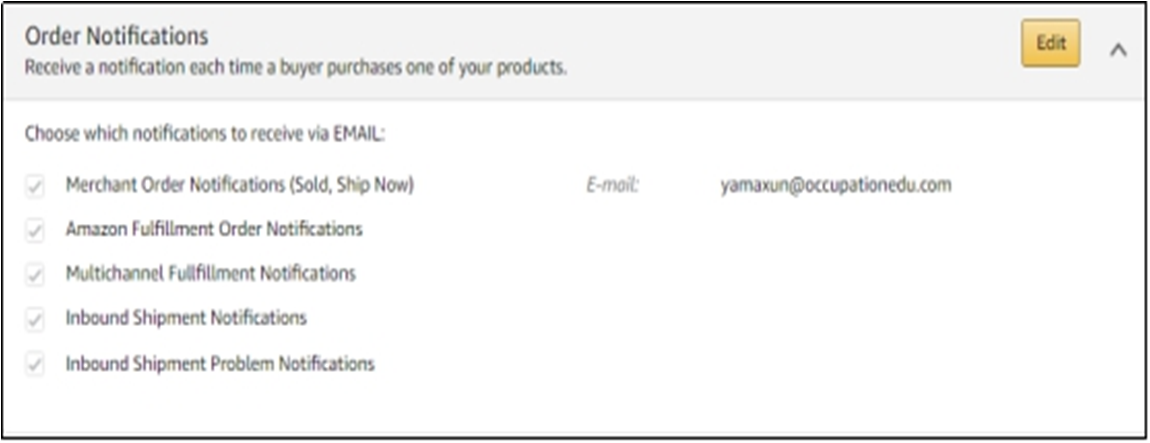Click the Merchant Order Notifications label text

[x=239, y=185]
